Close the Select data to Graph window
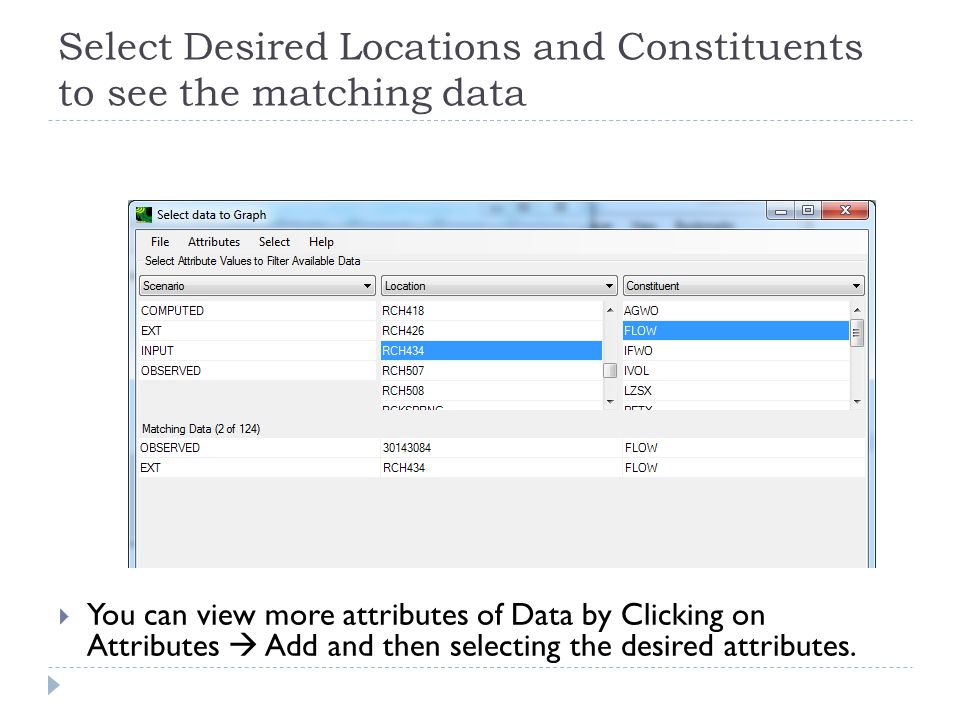The image size is (960, 720). [x=846, y=211]
